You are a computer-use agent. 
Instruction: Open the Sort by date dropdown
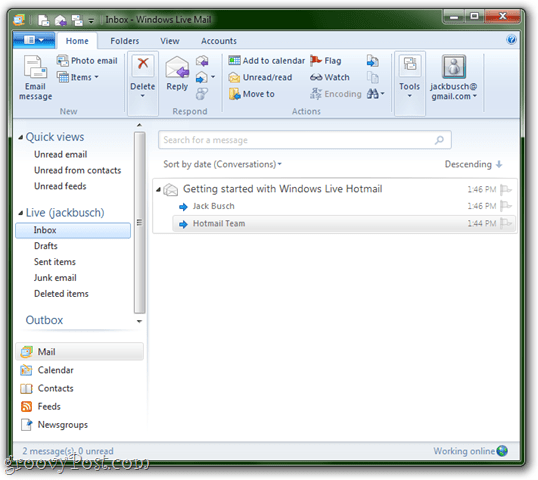[x=222, y=164]
